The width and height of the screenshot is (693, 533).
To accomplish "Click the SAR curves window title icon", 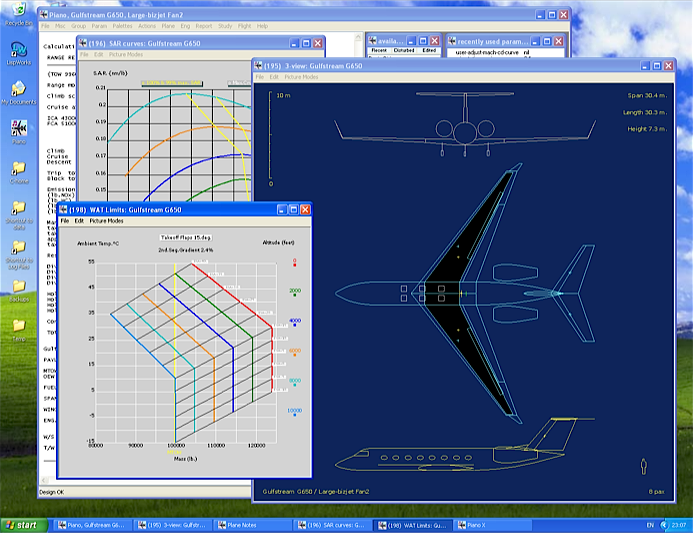I will tap(83, 43).
